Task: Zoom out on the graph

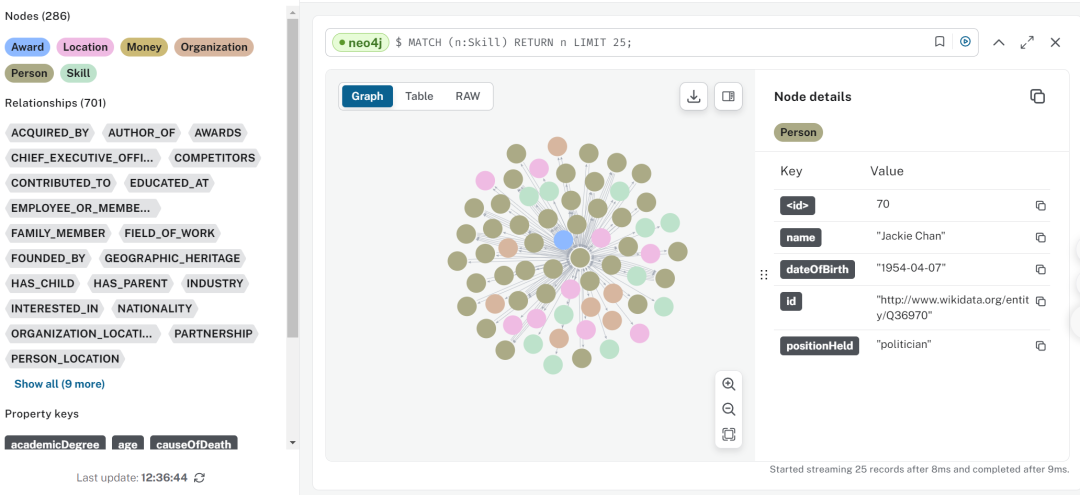Action: click(x=728, y=409)
